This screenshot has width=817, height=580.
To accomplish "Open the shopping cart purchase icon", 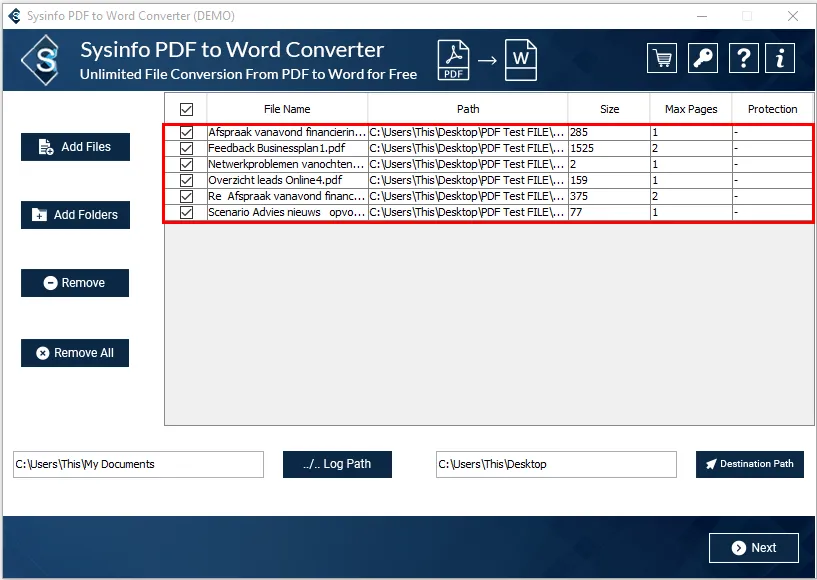I will [x=661, y=58].
